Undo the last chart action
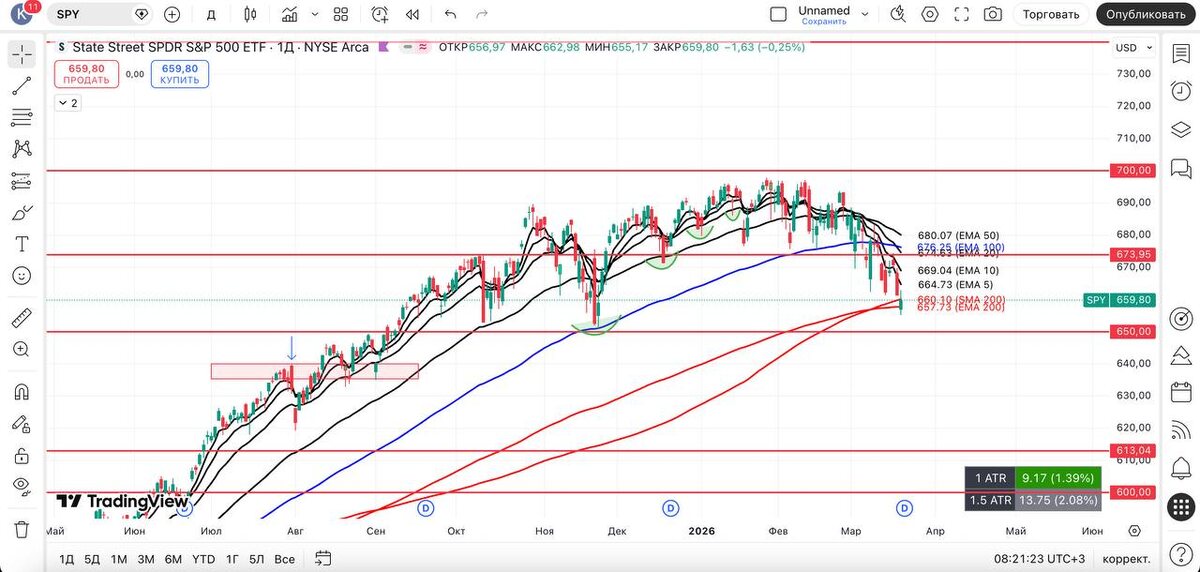The width and height of the screenshot is (1200, 572). [450, 14]
